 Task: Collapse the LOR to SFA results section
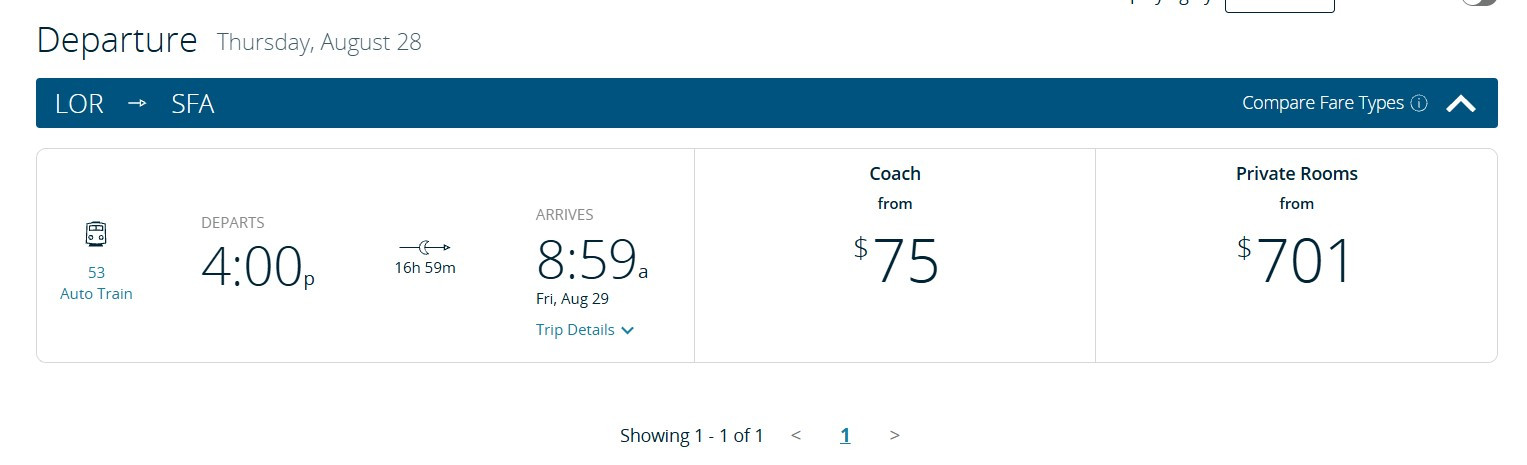[x=1461, y=103]
